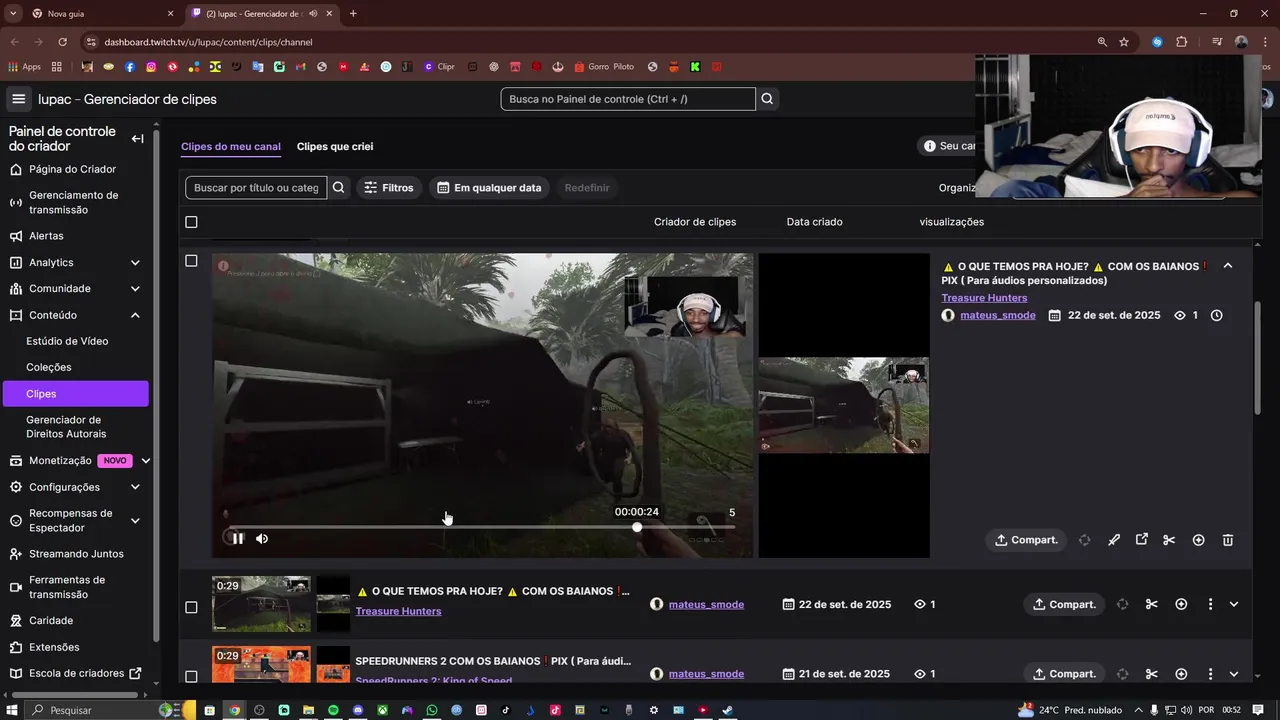Click the search magnifier beside Busca no Painel

pyautogui.click(x=767, y=99)
